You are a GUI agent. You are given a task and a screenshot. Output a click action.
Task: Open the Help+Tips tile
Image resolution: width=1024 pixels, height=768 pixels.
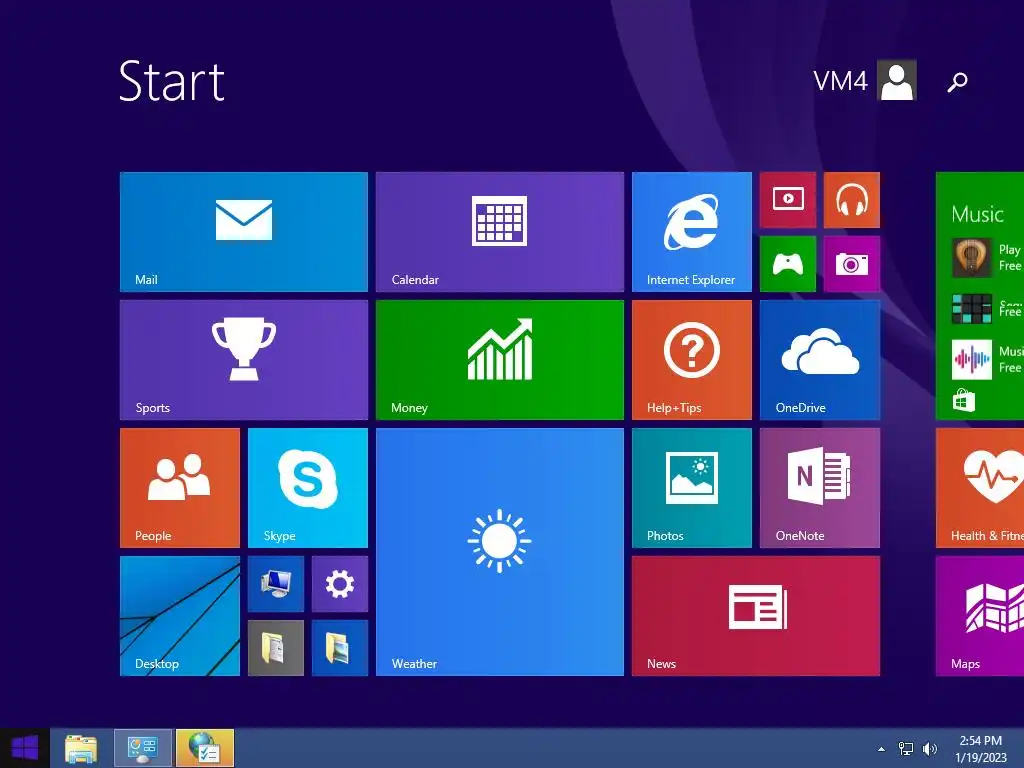[692, 360]
